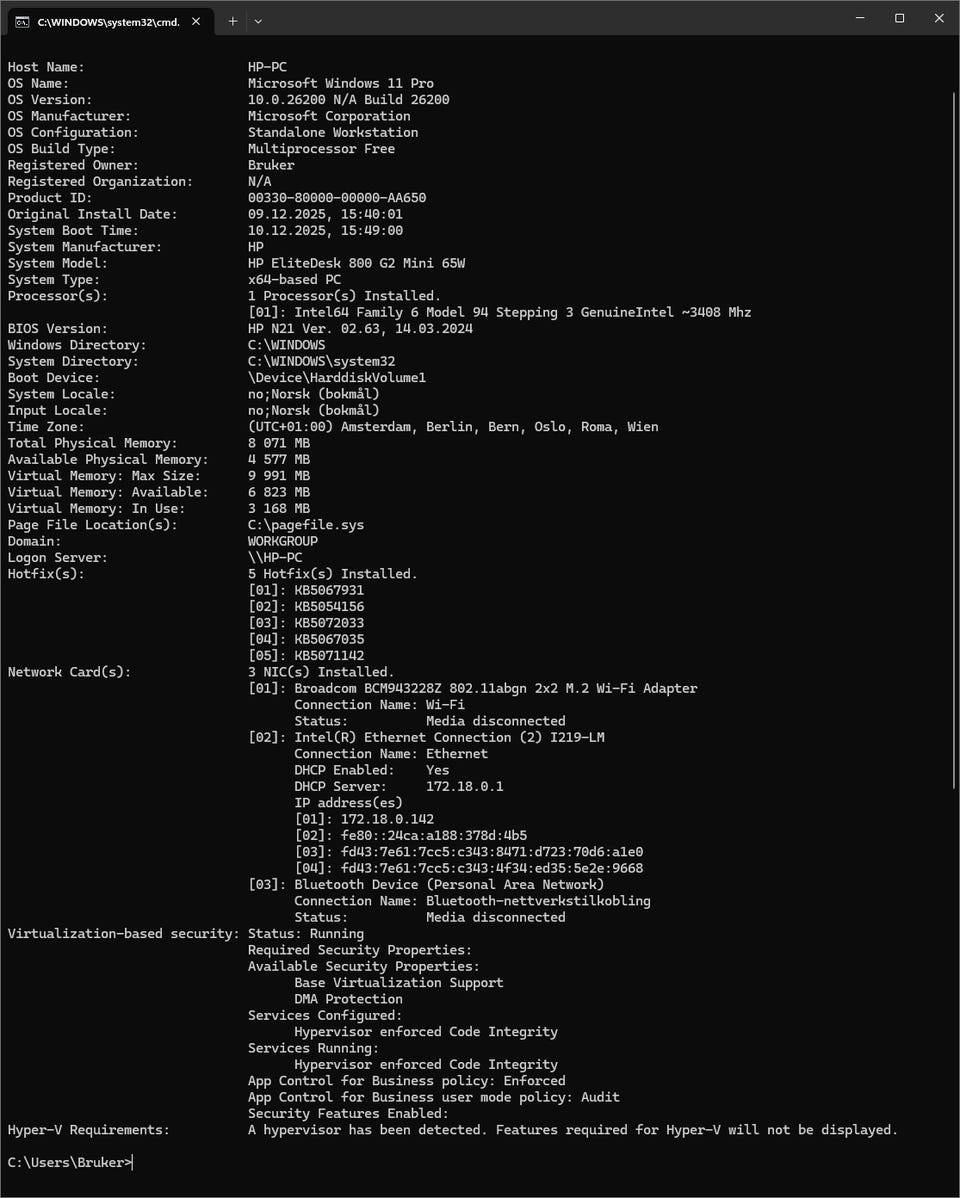Click the HP EliteDesk 800 G2 Mini text
This screenshot has width=960, height=1198.
356,264
